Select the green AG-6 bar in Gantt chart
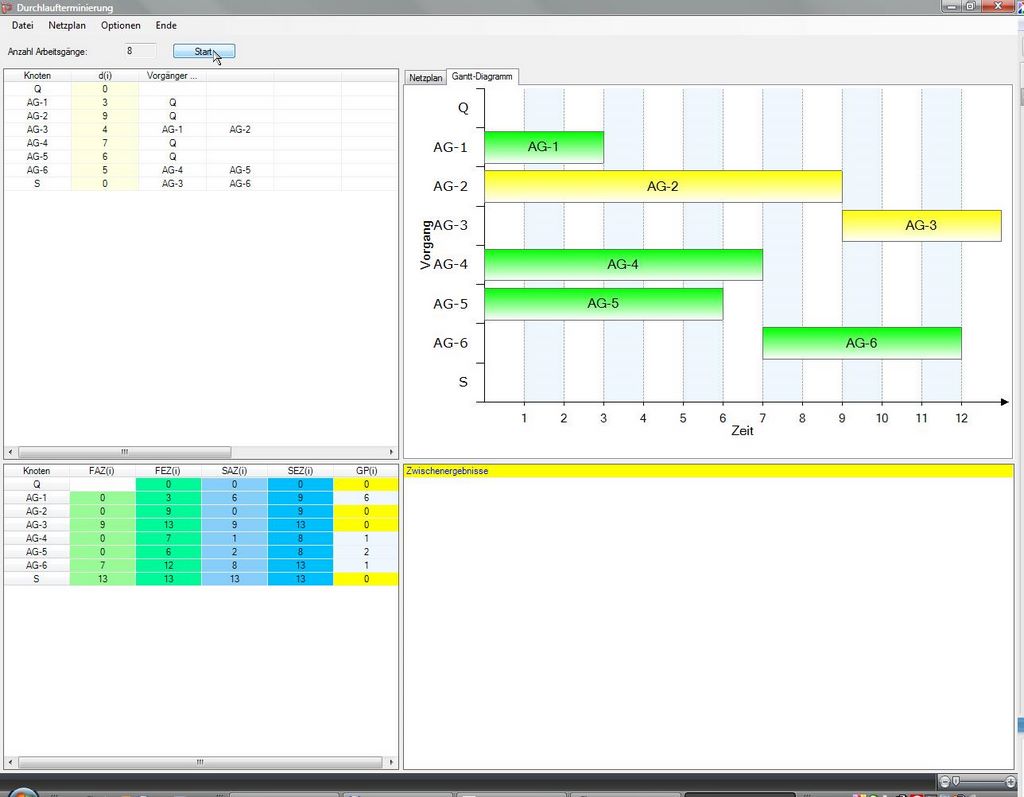This screenshot has width=1024, height=797. pyautogui.click(x=861, y=343)
